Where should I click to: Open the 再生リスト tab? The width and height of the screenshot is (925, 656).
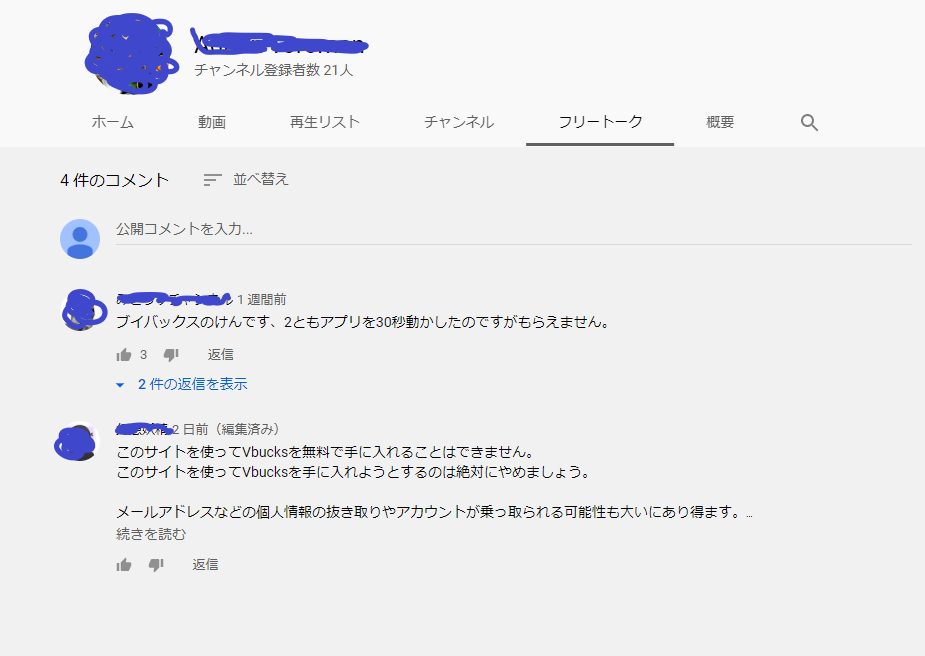(325, 122)
